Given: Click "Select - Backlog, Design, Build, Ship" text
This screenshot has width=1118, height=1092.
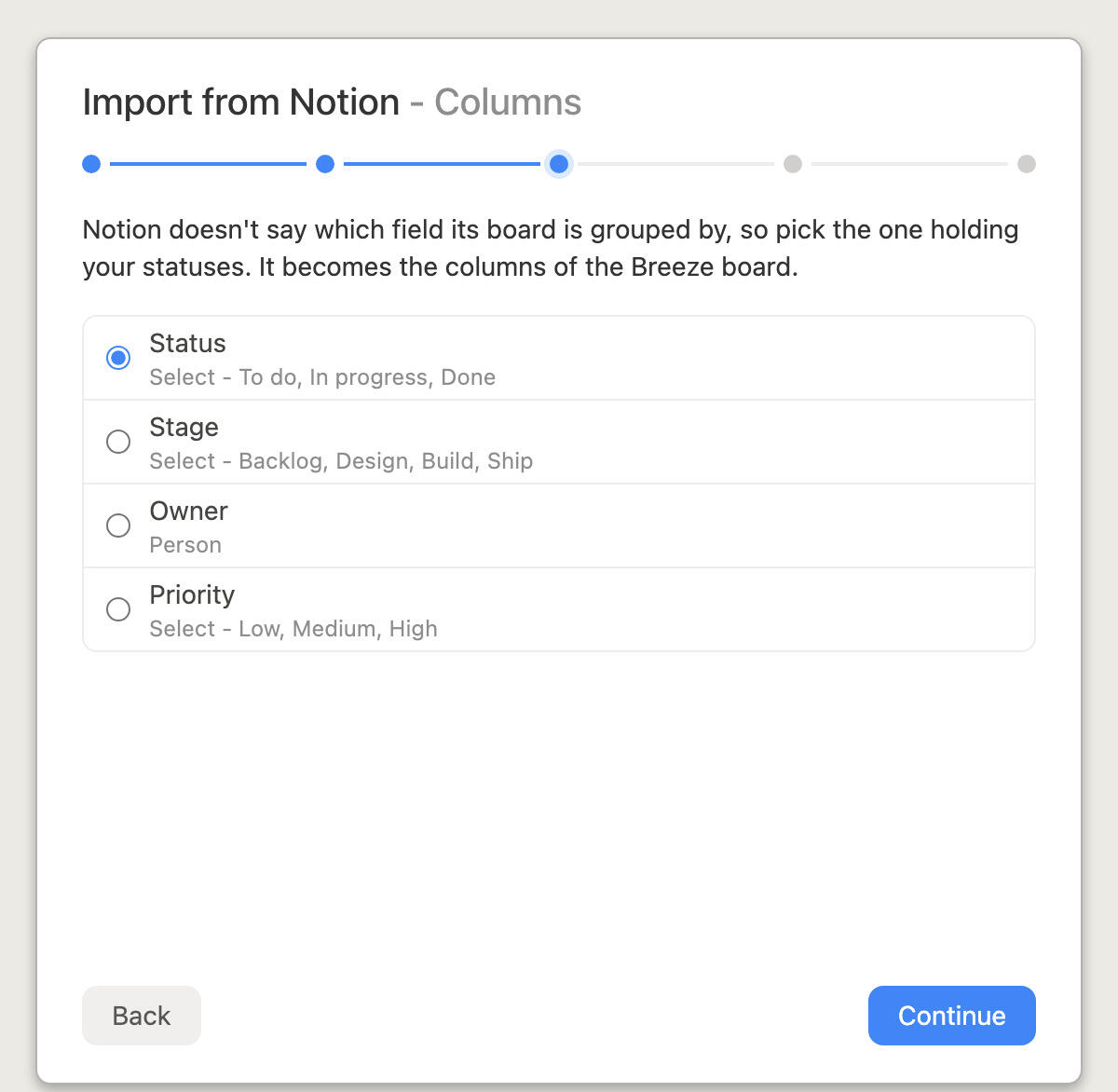Looking at the screenshot, I should coord(341,461).
